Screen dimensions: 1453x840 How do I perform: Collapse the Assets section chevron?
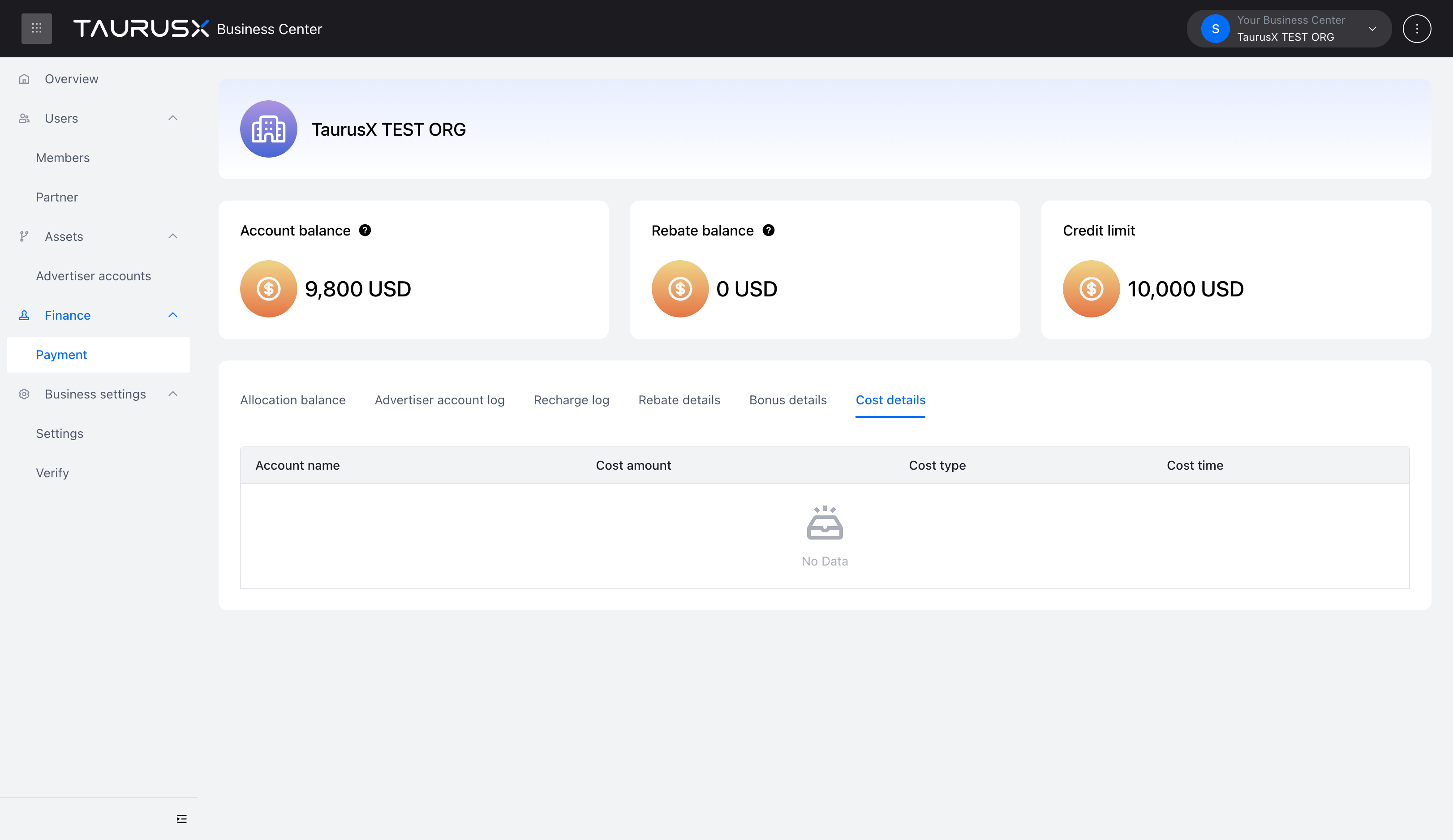[172, 236]
